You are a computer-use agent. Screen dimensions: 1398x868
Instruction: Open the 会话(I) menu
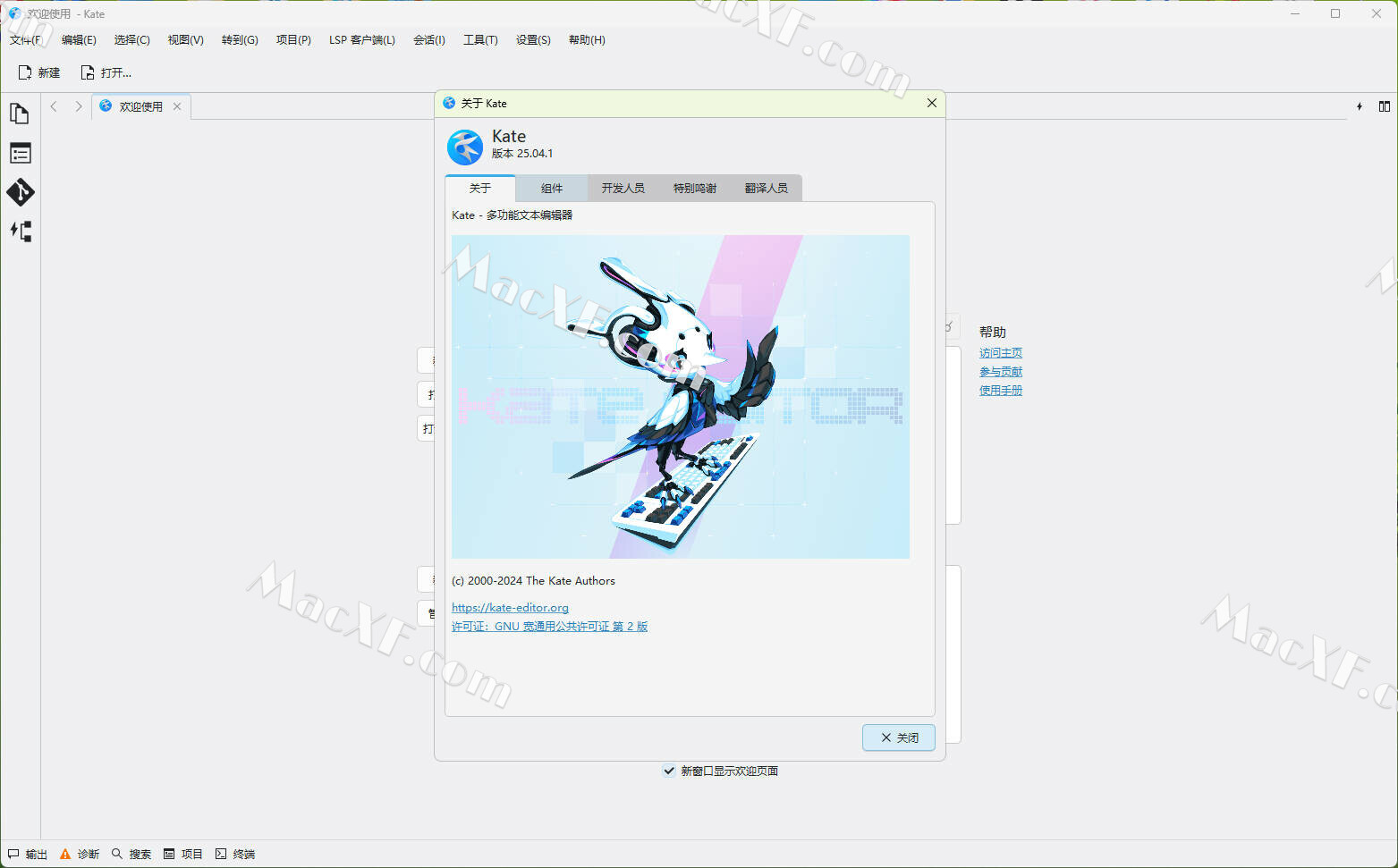coord(429,40)
